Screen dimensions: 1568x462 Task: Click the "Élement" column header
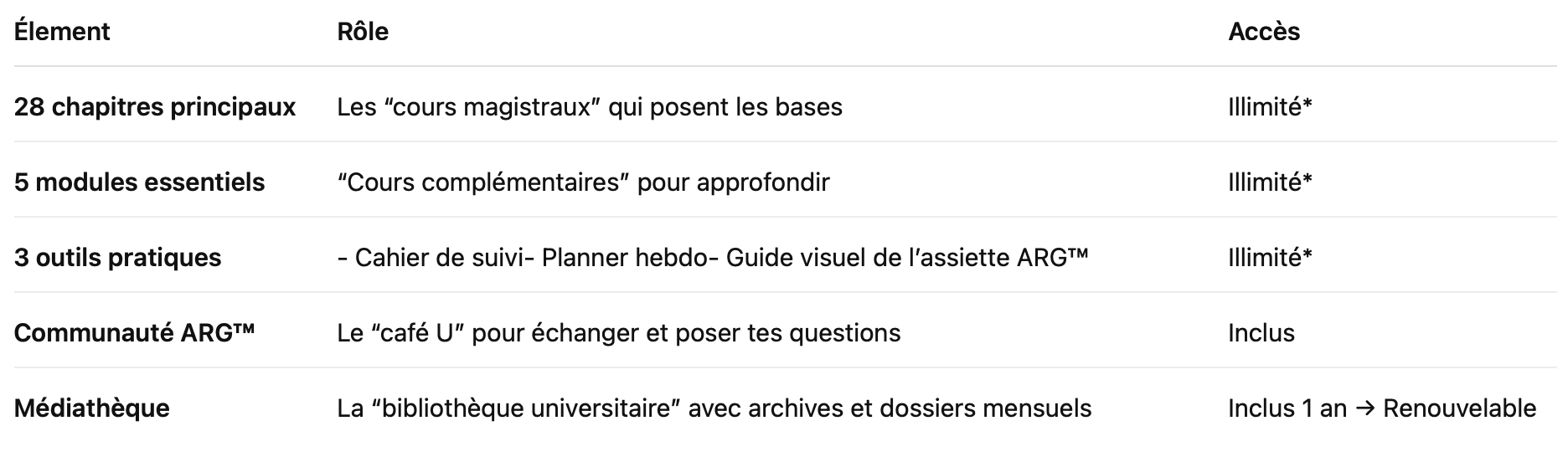tap(62, 32)
